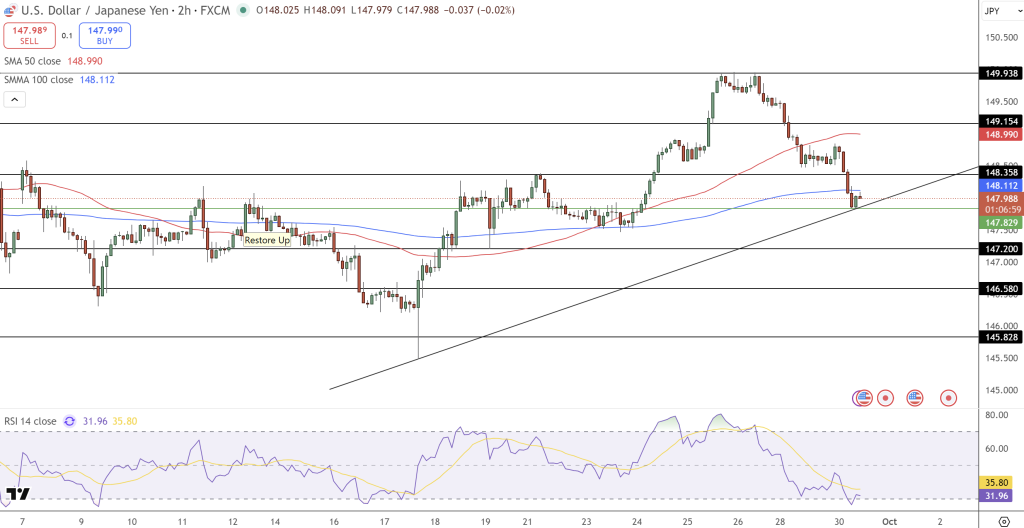Click the TradingView logo in the RSI pane
Screen dimensions: 1024x528
pos(19,495)
